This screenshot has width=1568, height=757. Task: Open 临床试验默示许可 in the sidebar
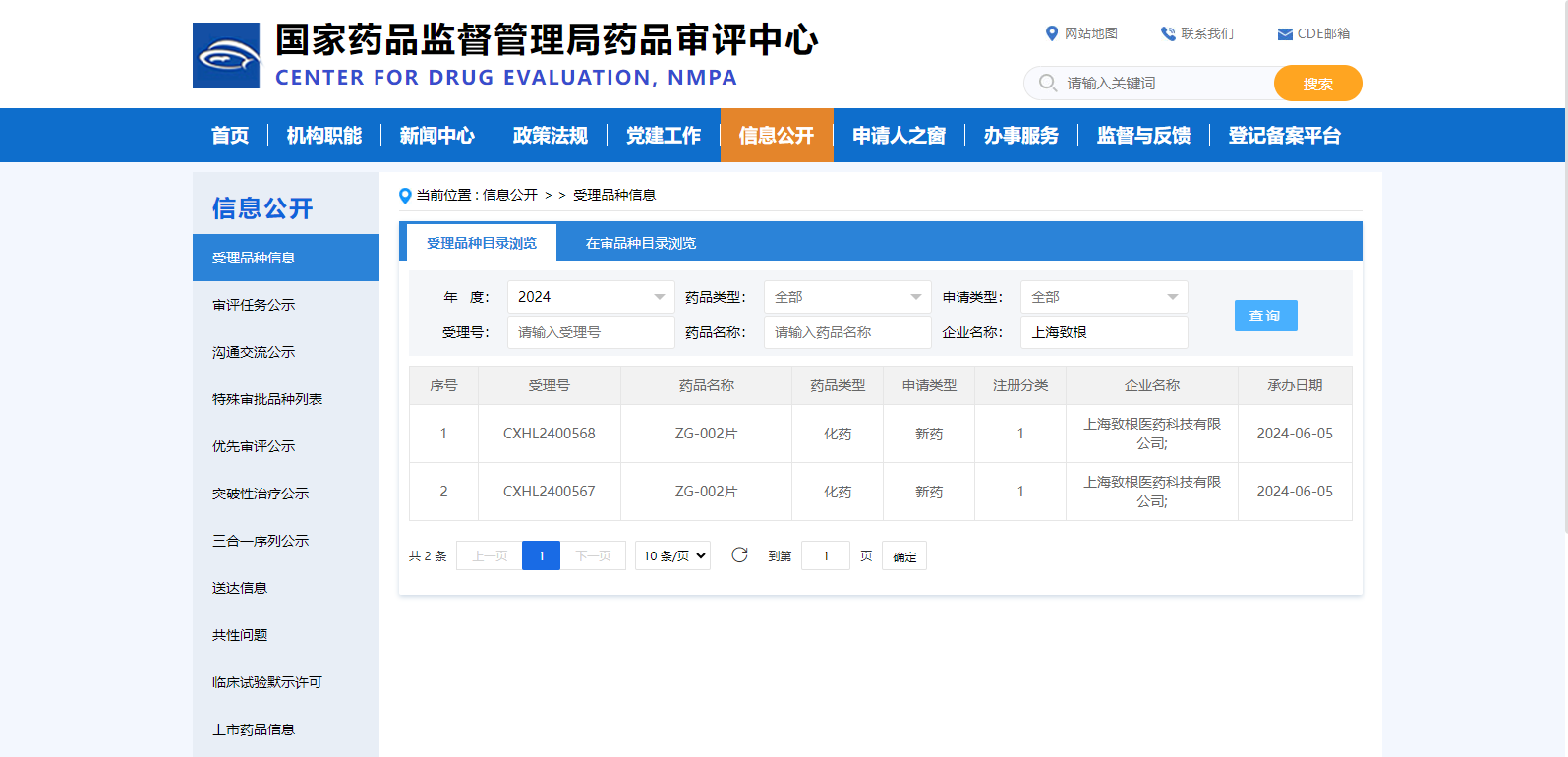(266, 682)
